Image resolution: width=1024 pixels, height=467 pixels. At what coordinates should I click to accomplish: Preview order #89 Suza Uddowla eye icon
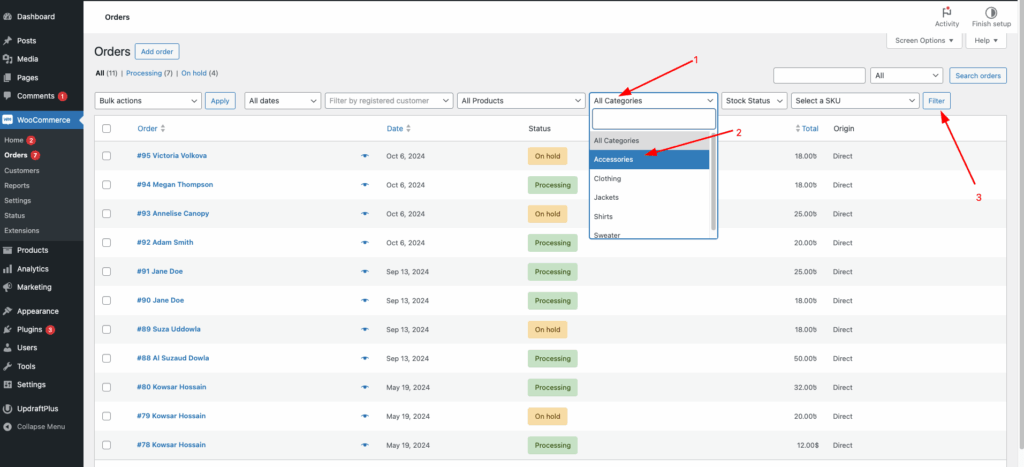point(364,329)
